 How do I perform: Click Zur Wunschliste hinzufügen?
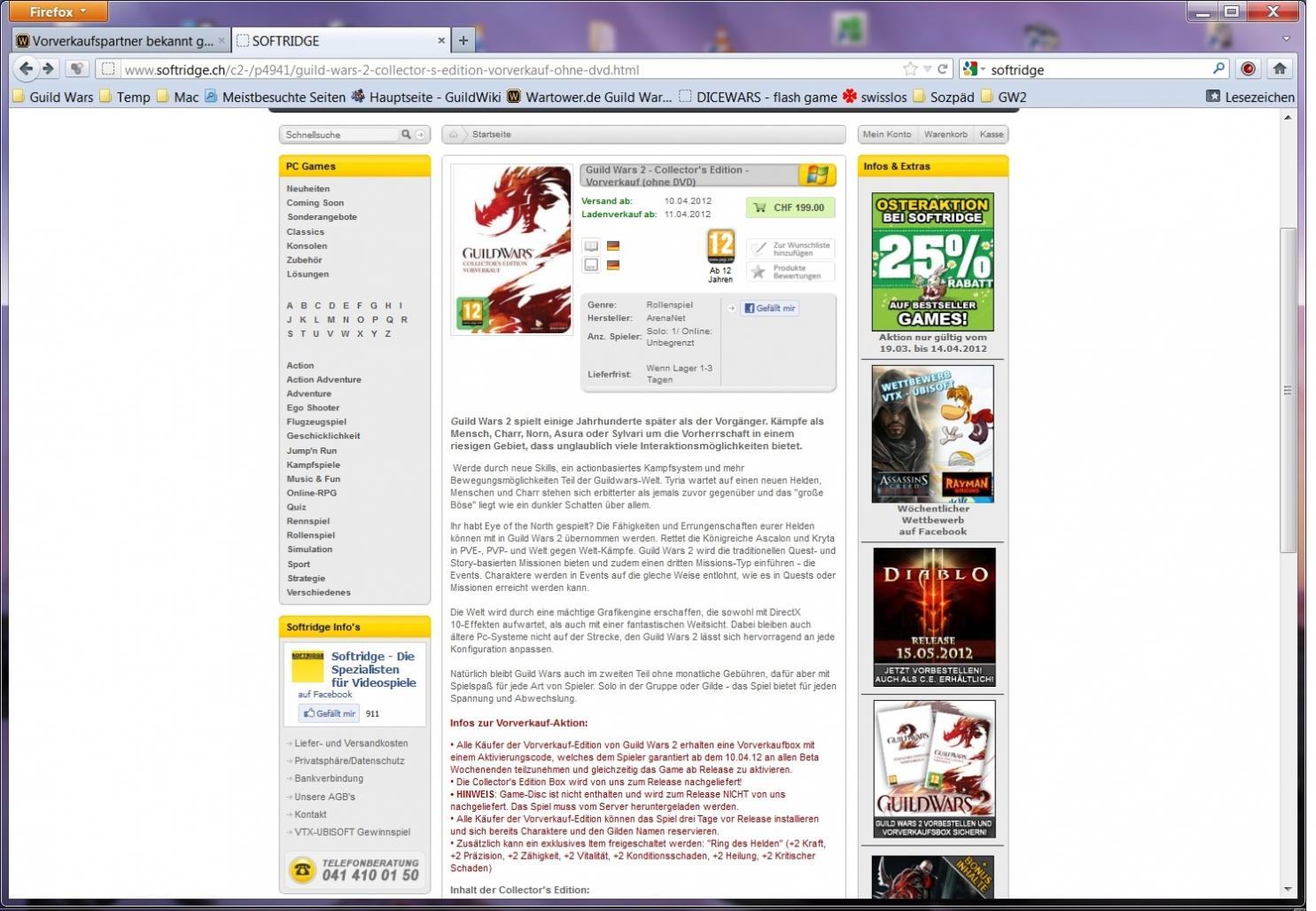coord(790,249)
